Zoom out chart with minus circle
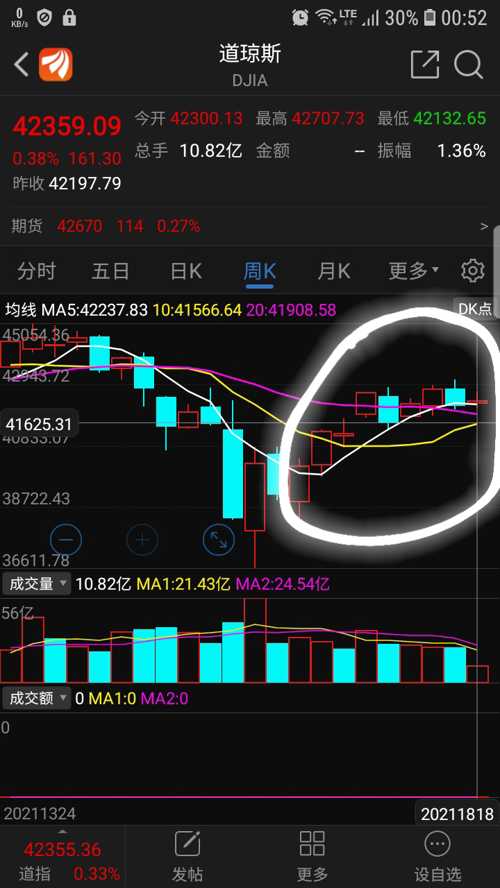This screenshot has width=500, height=888. coord(66,539)
